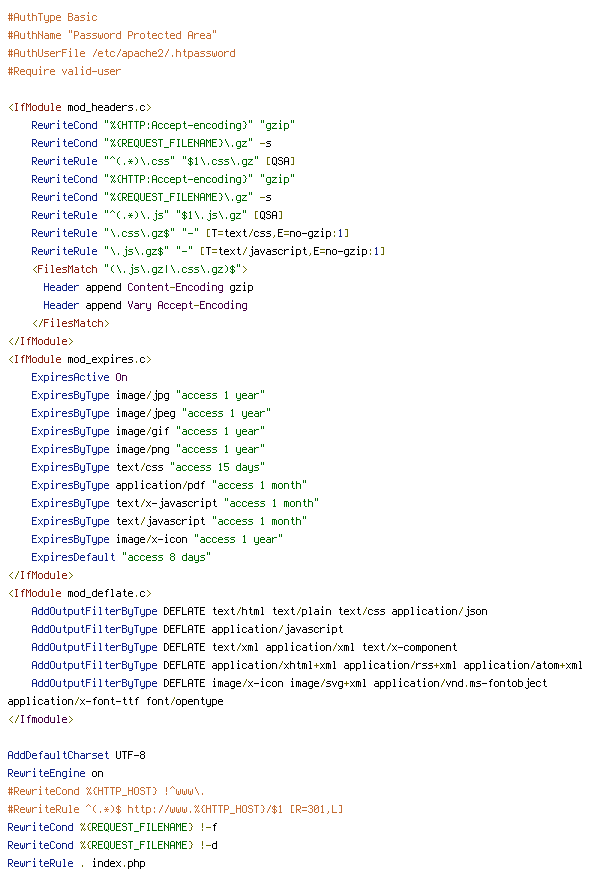This screenshot has height=880, width=600.
Task: Click the ExpiresActive On directive
Action: point(80,377)
